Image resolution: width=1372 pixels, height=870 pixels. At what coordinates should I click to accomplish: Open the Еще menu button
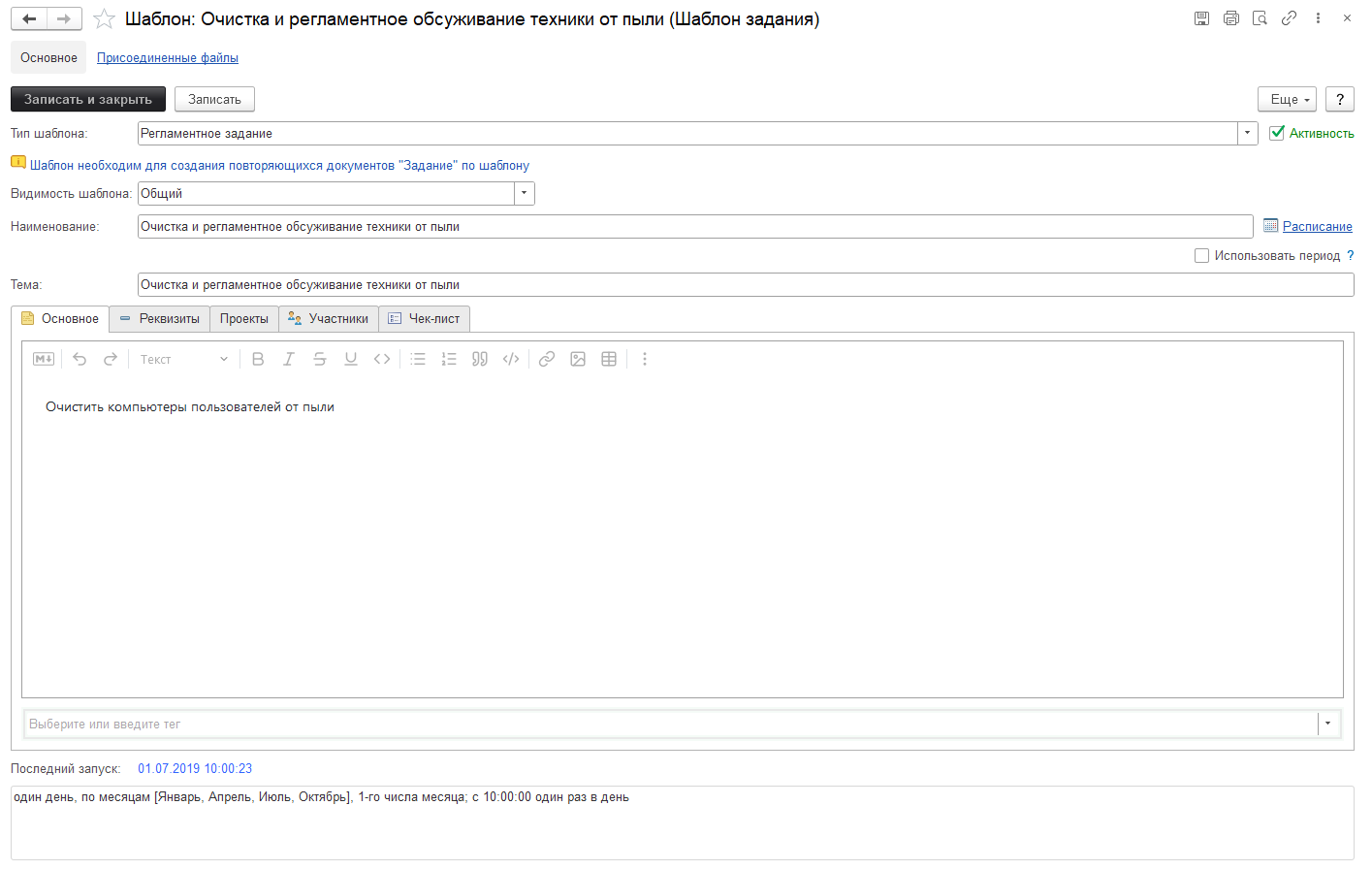point(1288,99)
